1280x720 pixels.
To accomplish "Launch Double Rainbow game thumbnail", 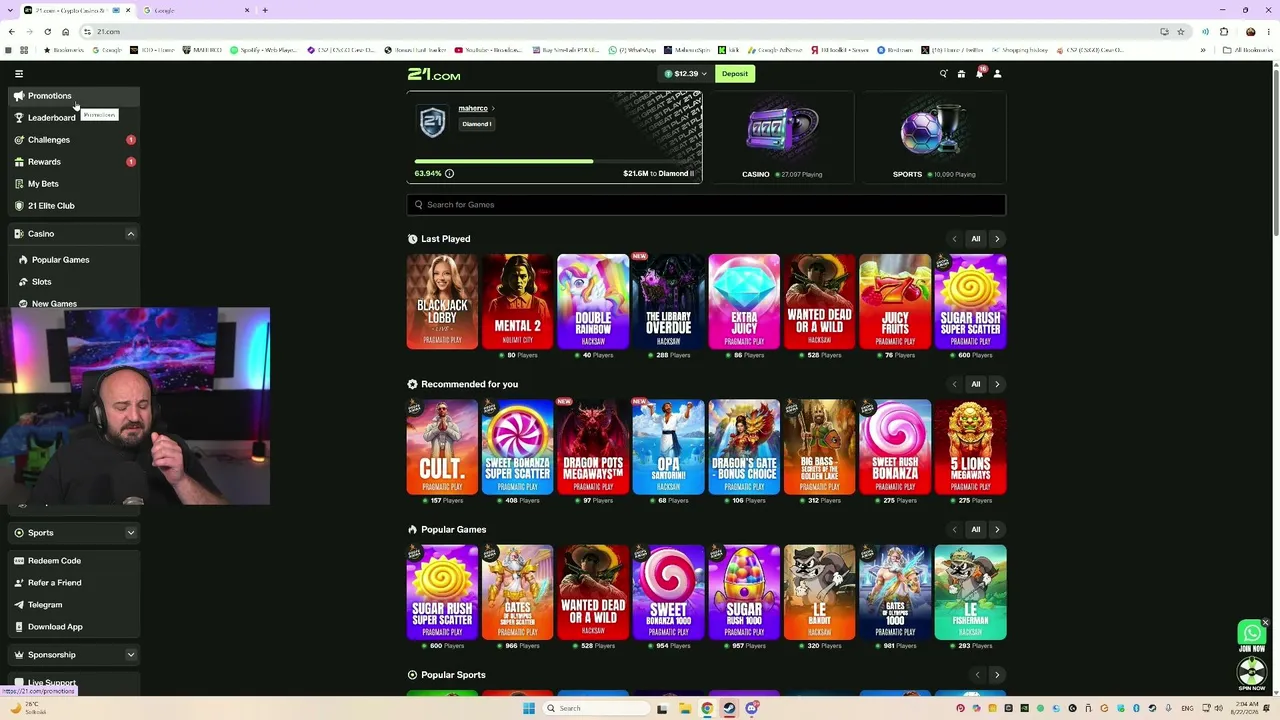I will click(593, 302).
